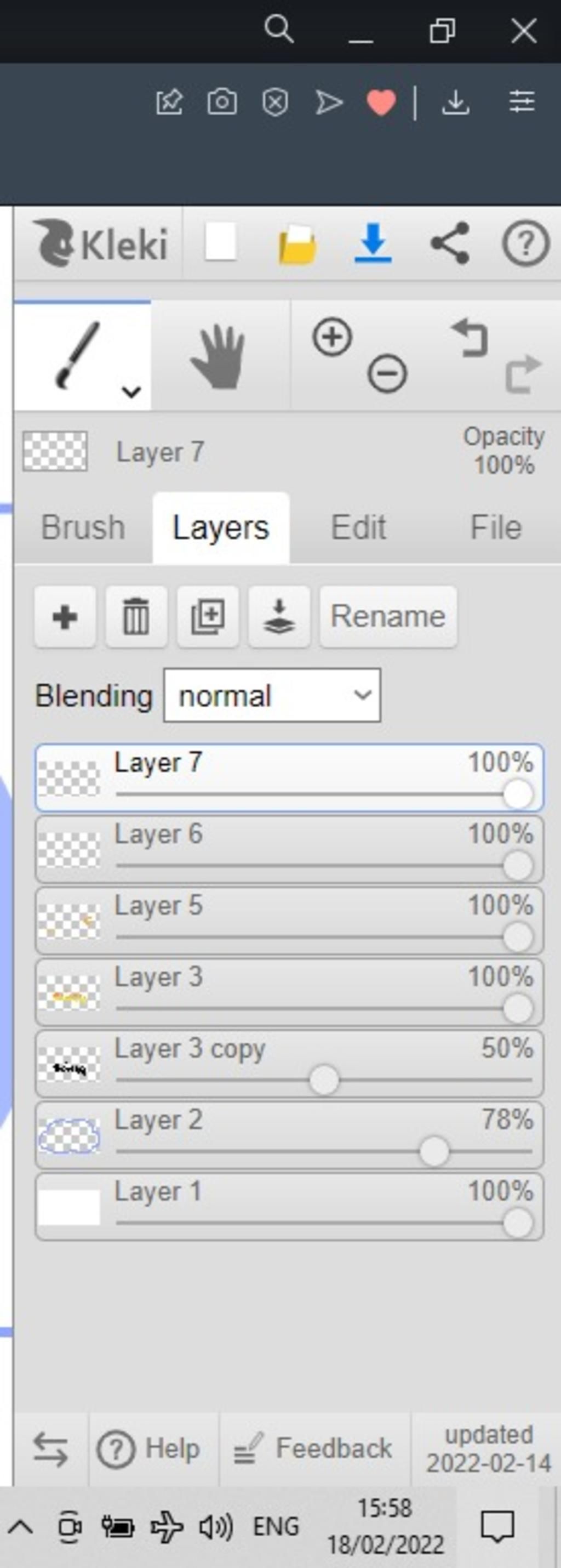Click the share icon
The image size is (561, 1568).
click(450, 243)
